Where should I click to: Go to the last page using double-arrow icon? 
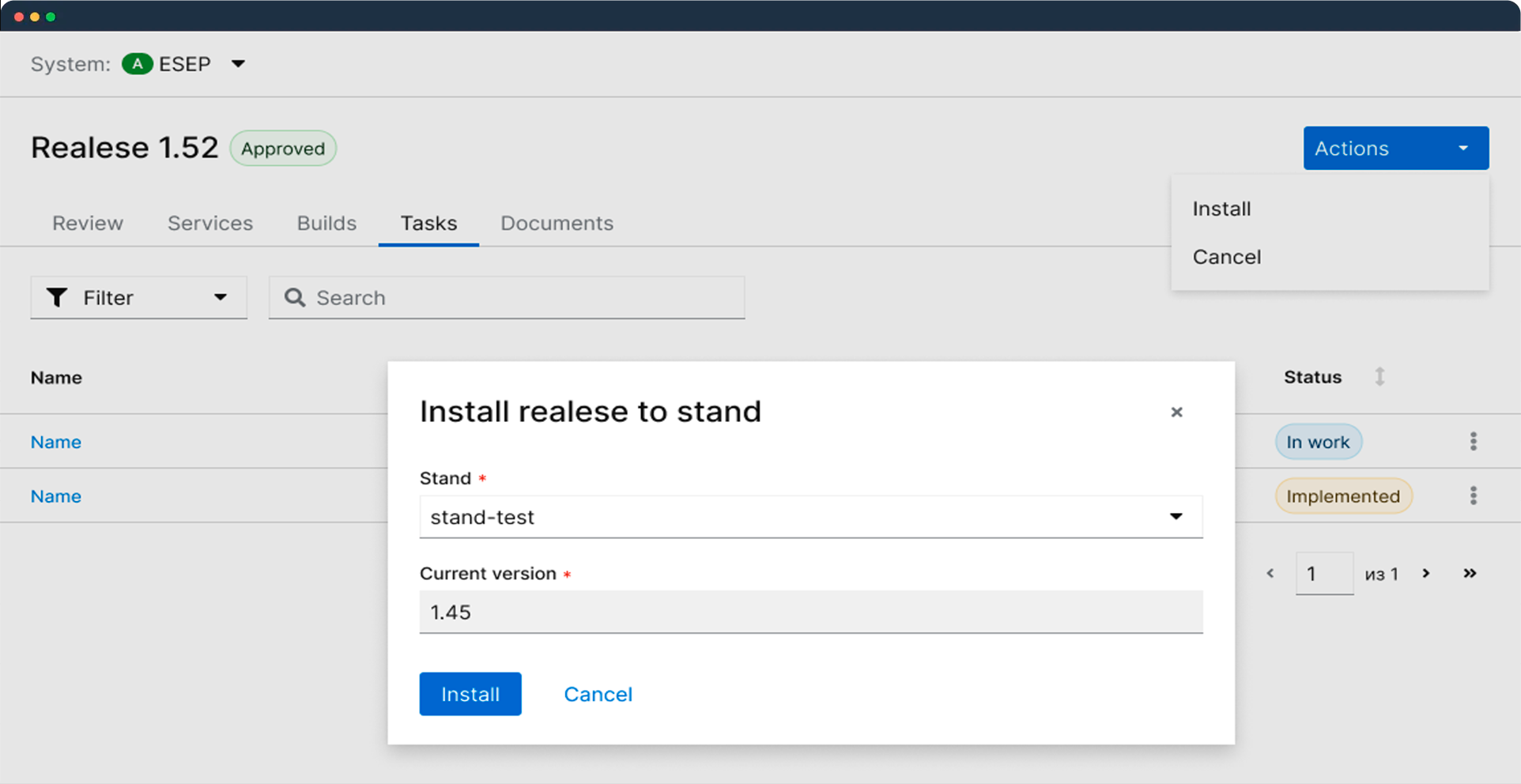point(1469,574)
